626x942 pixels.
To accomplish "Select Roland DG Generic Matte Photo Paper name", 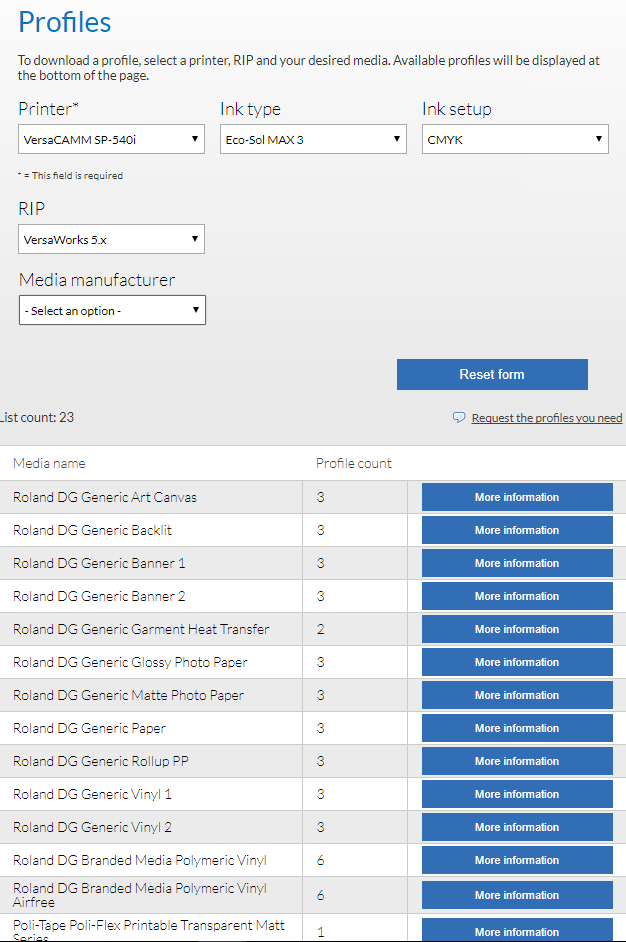I will pyautogui.click(x=129, y=695).
